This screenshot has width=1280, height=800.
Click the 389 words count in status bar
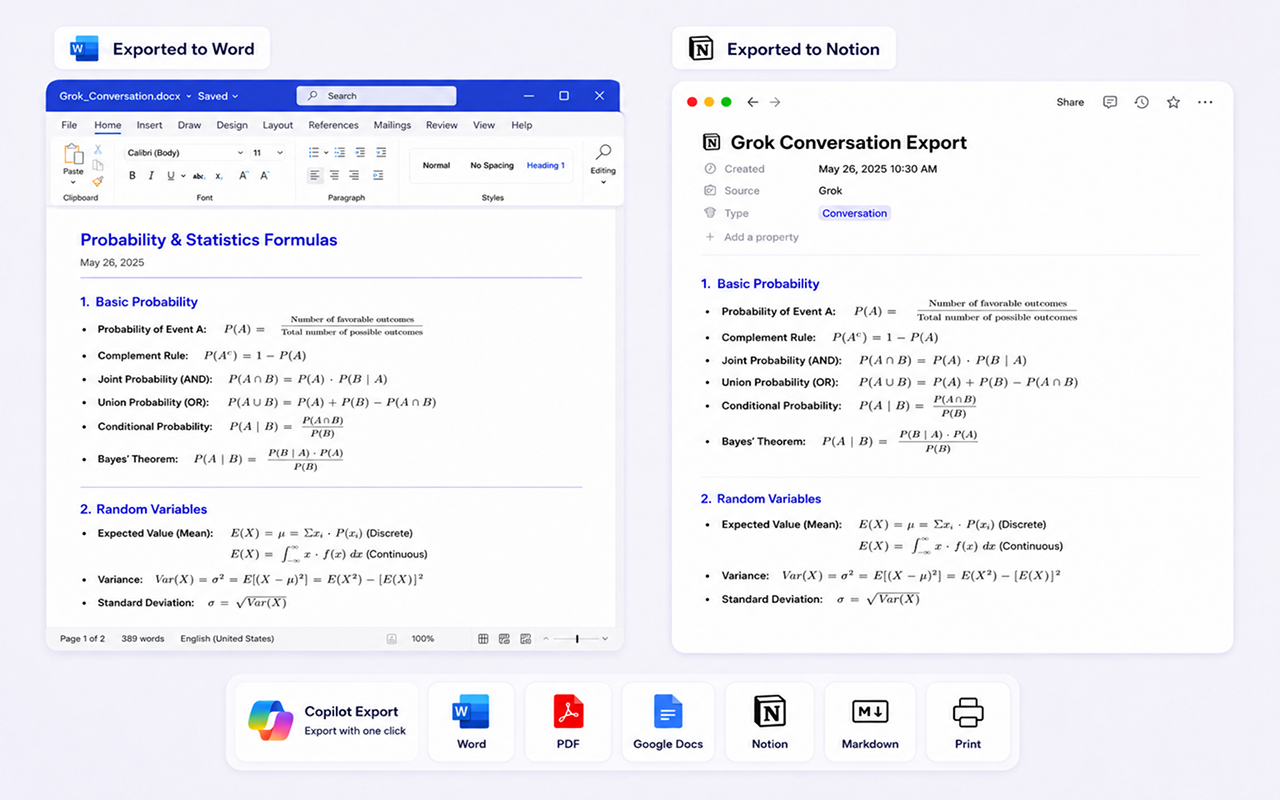(143, 638)
